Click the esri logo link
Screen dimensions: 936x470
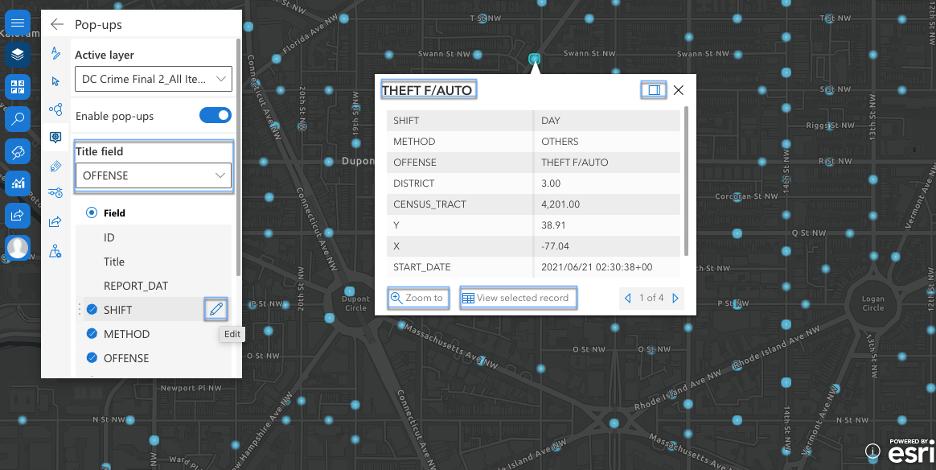911,452
